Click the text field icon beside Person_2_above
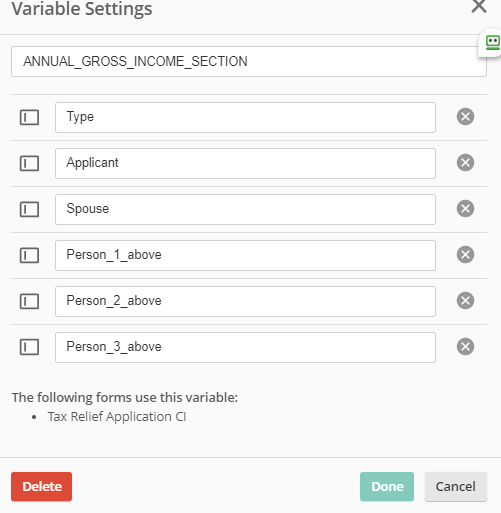 pyautogui.click(x=29, y=301)
